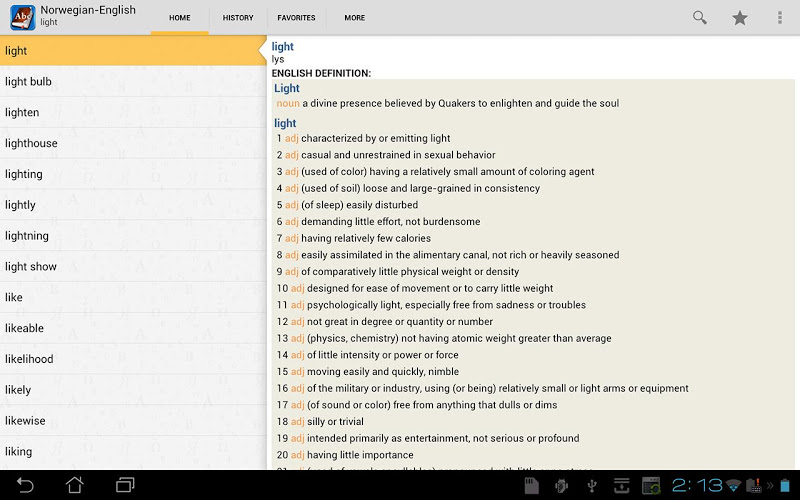Choose 'lighthouse' from the word list
The height and width of the screenshot is (500, 800).
(31, 143)
